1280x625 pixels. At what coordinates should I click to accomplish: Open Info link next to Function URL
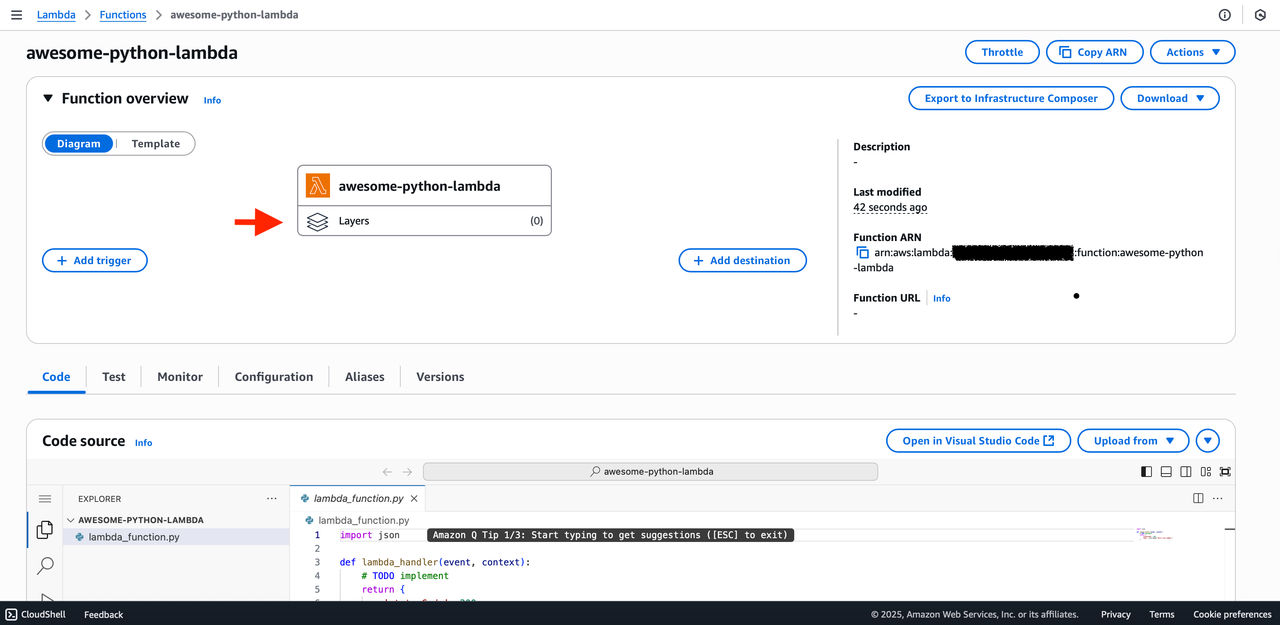click(x=942, y=298)
